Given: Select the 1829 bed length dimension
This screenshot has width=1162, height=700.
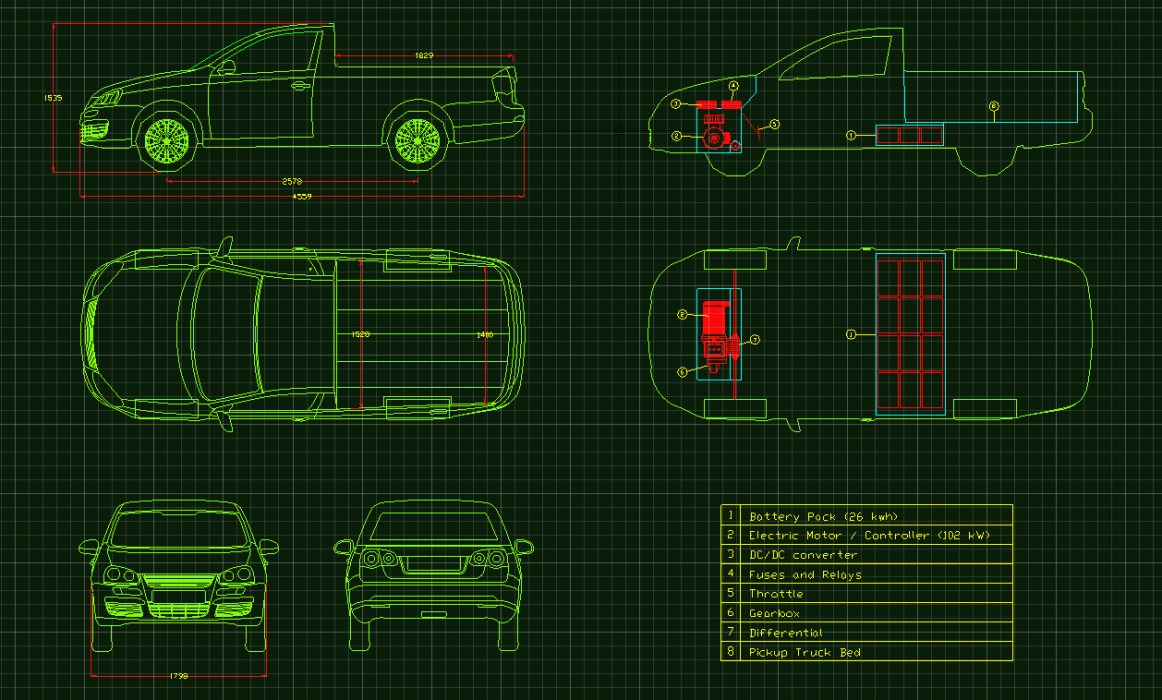Looking at the screenshot, I should pyautogui.click(x=424, y=56).
